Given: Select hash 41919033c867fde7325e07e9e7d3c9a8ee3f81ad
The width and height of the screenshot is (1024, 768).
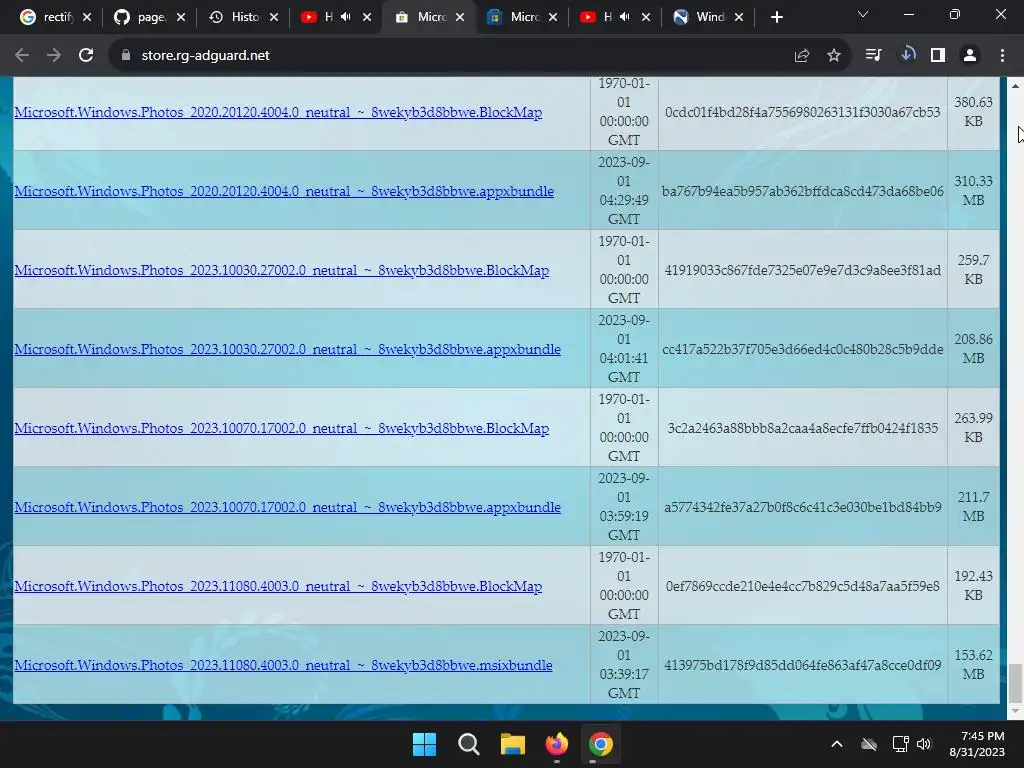Looking at the screenshot, I should click(x=803, y=270).
